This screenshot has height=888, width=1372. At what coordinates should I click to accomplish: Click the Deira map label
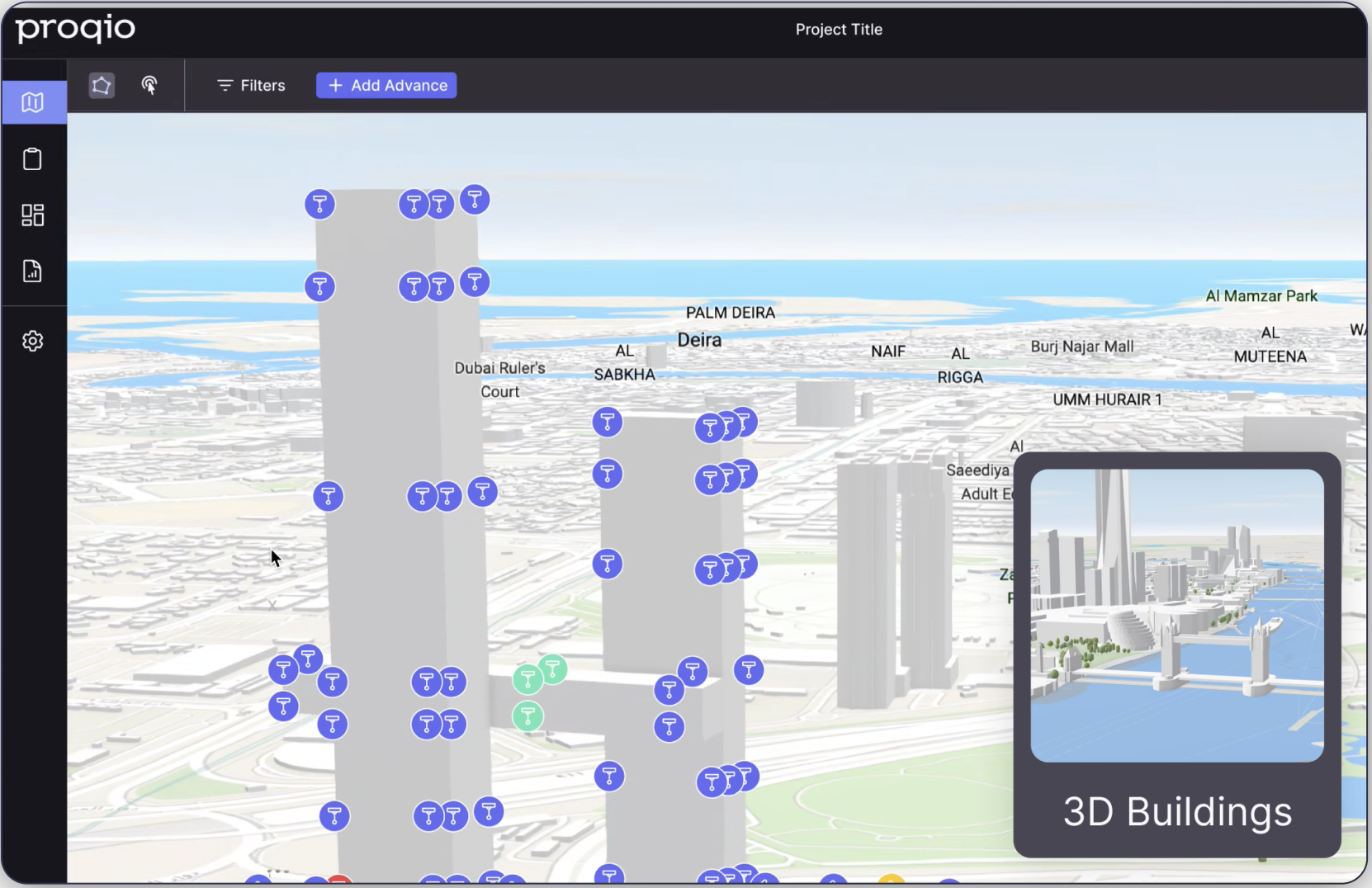(699, 340)
